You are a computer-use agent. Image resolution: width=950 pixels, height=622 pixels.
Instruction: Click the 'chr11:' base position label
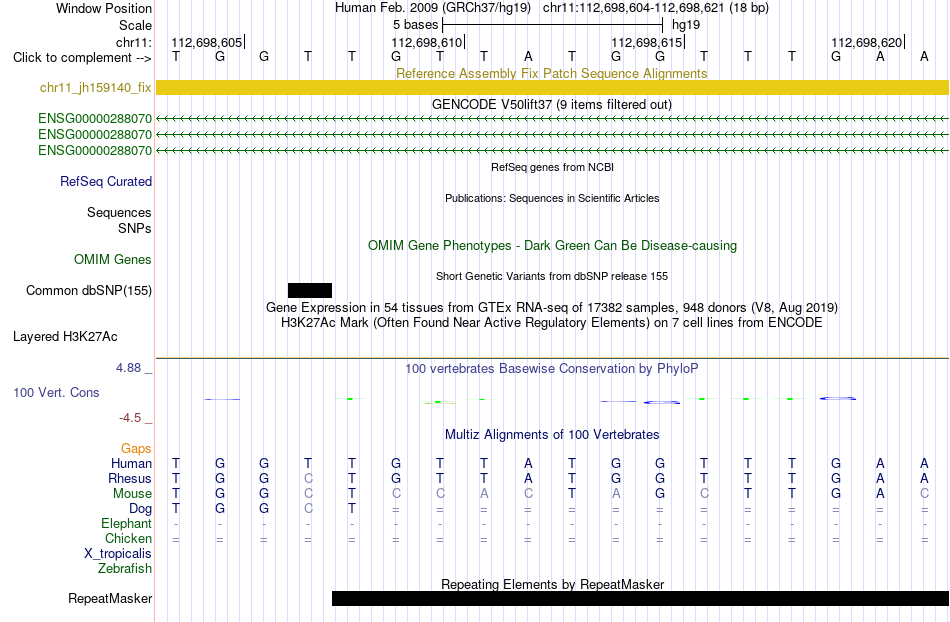pyautogui.click(x=134, y=42)
